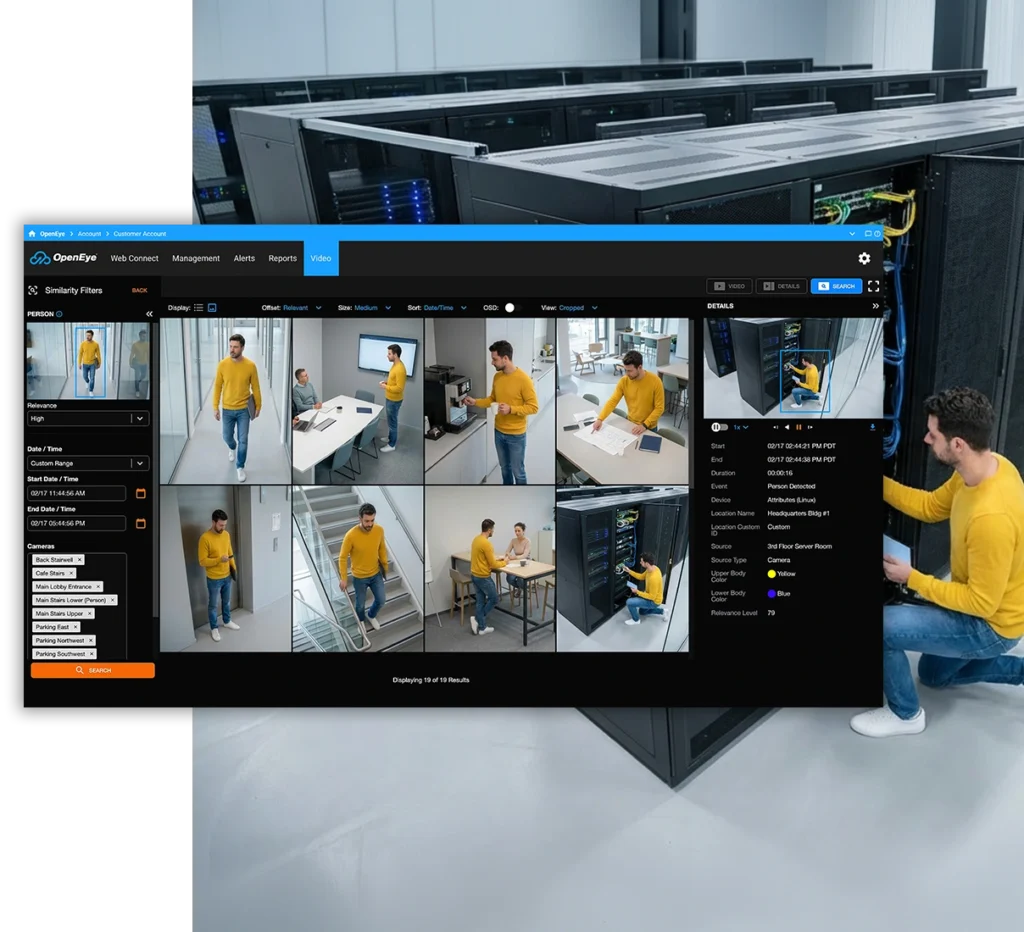
Task: Pause the video in the Details player
Action: coord(798,427)
